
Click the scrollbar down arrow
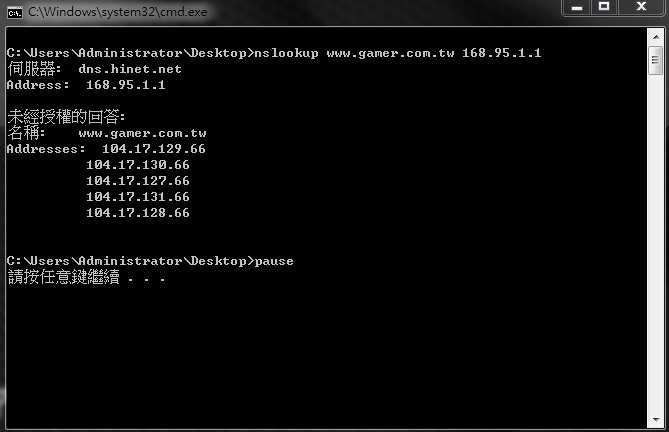656,420
